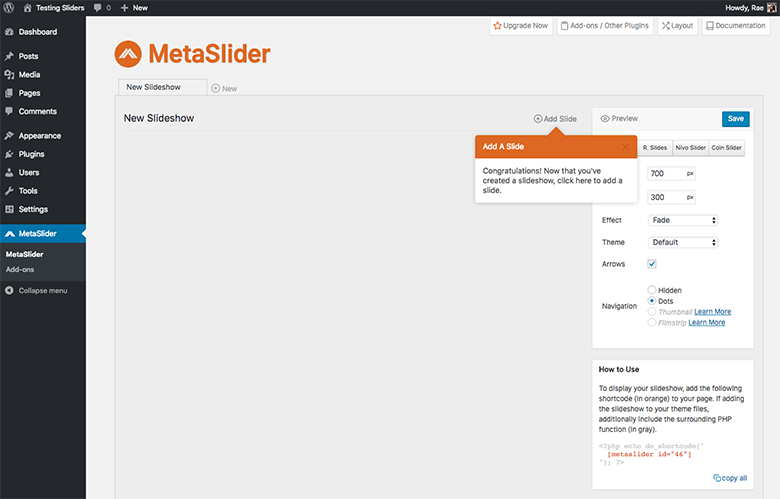Click the height field showing 300
This screenshot has height=499, width=780.
[x=671, y=198]
